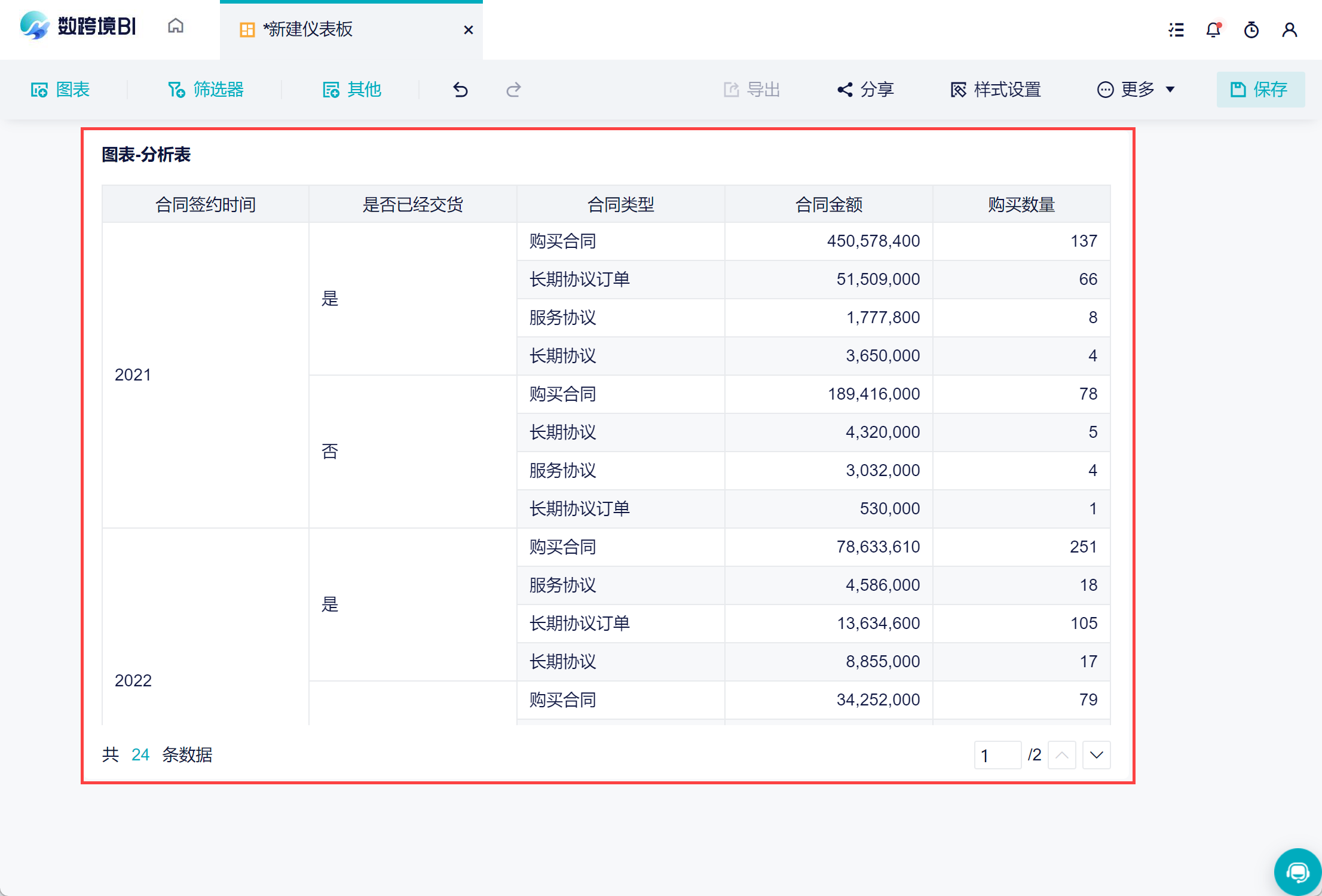This screenshot has width=1322, height=896.
Task: Expand the 更多 dropdown
Action: [1136, 90]
